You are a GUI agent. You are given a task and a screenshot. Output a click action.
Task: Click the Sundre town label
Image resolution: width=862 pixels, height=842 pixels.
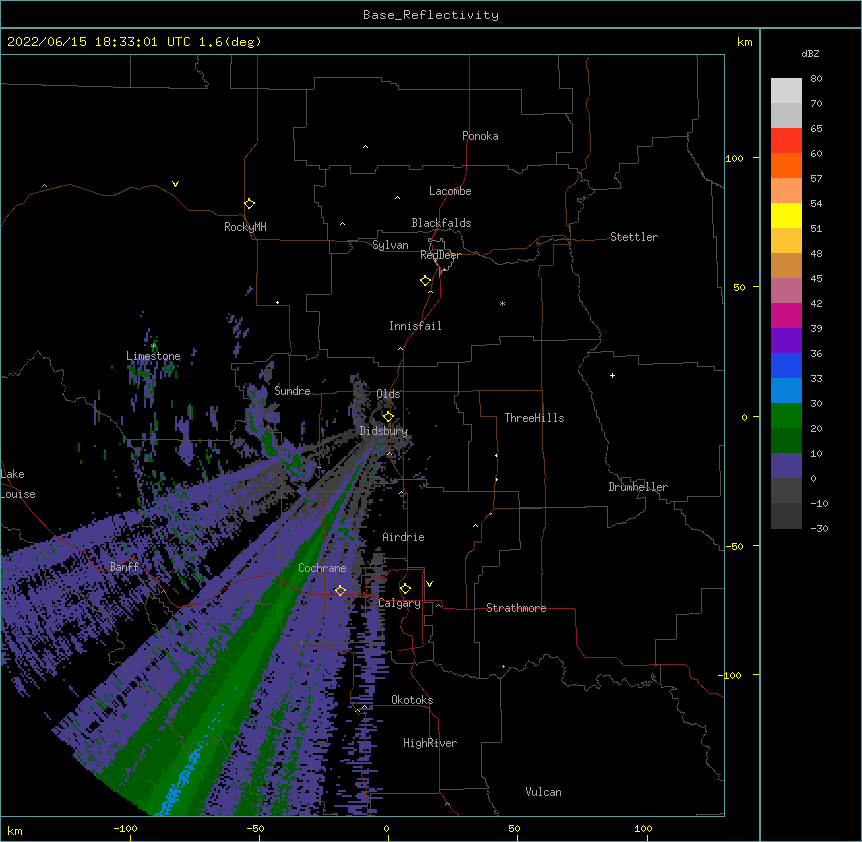tap(292, 391)
